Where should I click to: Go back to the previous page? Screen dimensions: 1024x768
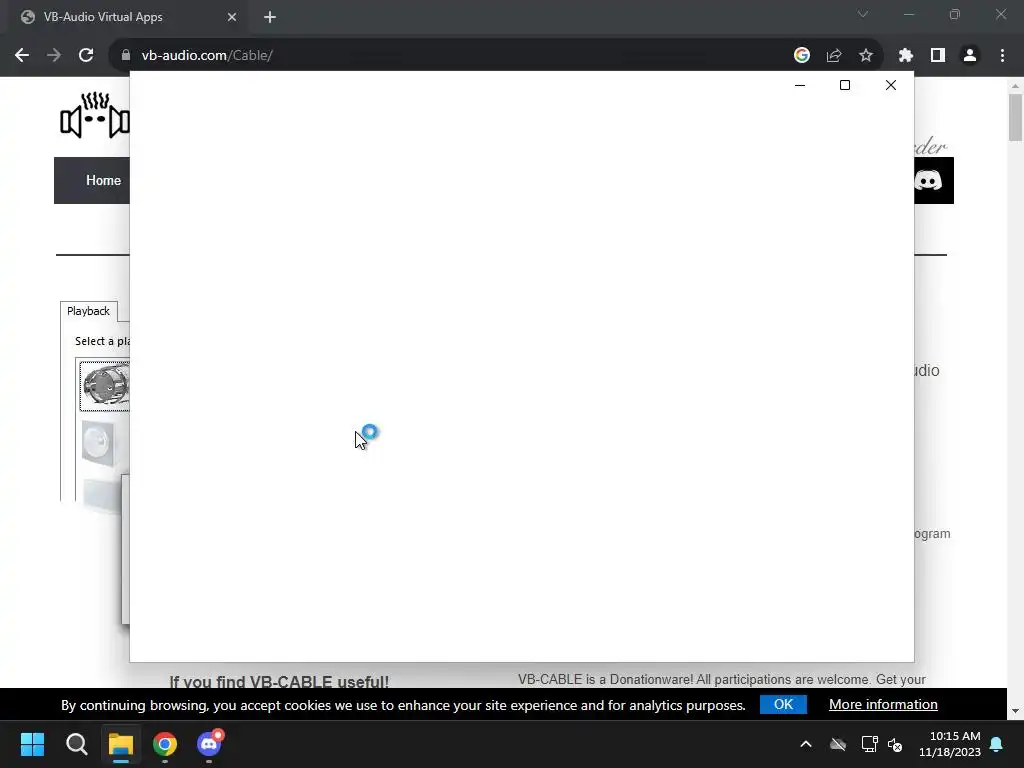[x=22, y=56]
